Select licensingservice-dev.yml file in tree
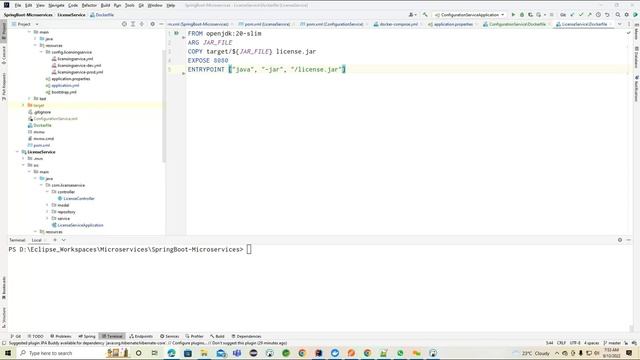Viewport: 640px width, 360px height. pos(76,65)
